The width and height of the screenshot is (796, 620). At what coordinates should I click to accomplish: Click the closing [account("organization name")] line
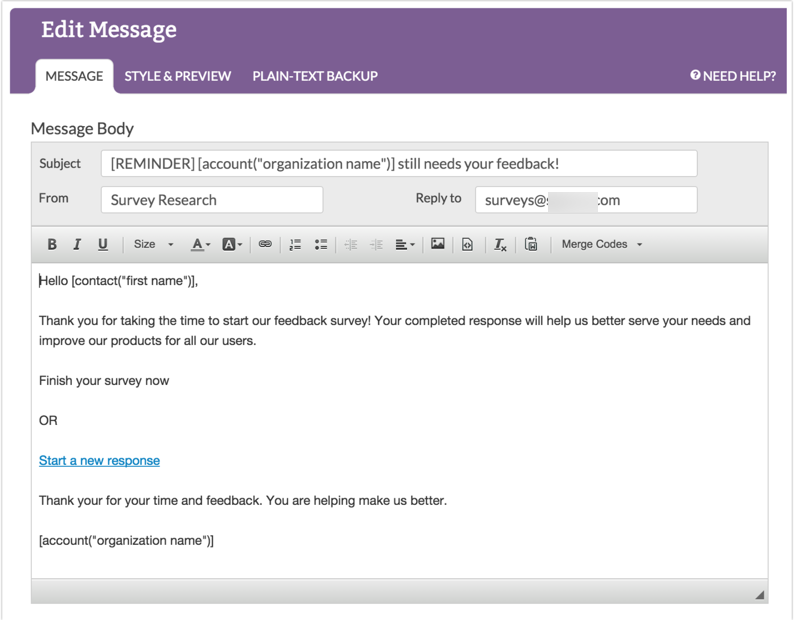click(x=126, y=540)
